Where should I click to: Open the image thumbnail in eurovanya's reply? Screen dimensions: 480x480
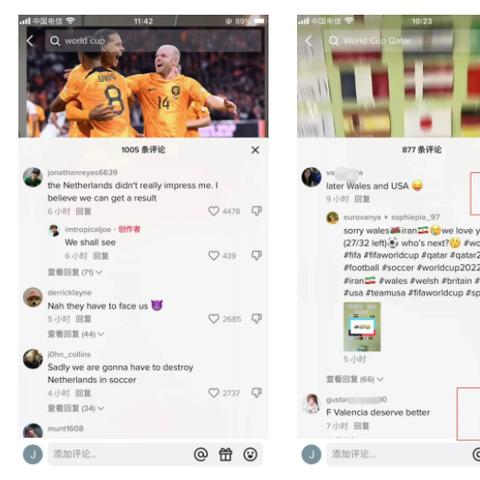tap(362, 327)
